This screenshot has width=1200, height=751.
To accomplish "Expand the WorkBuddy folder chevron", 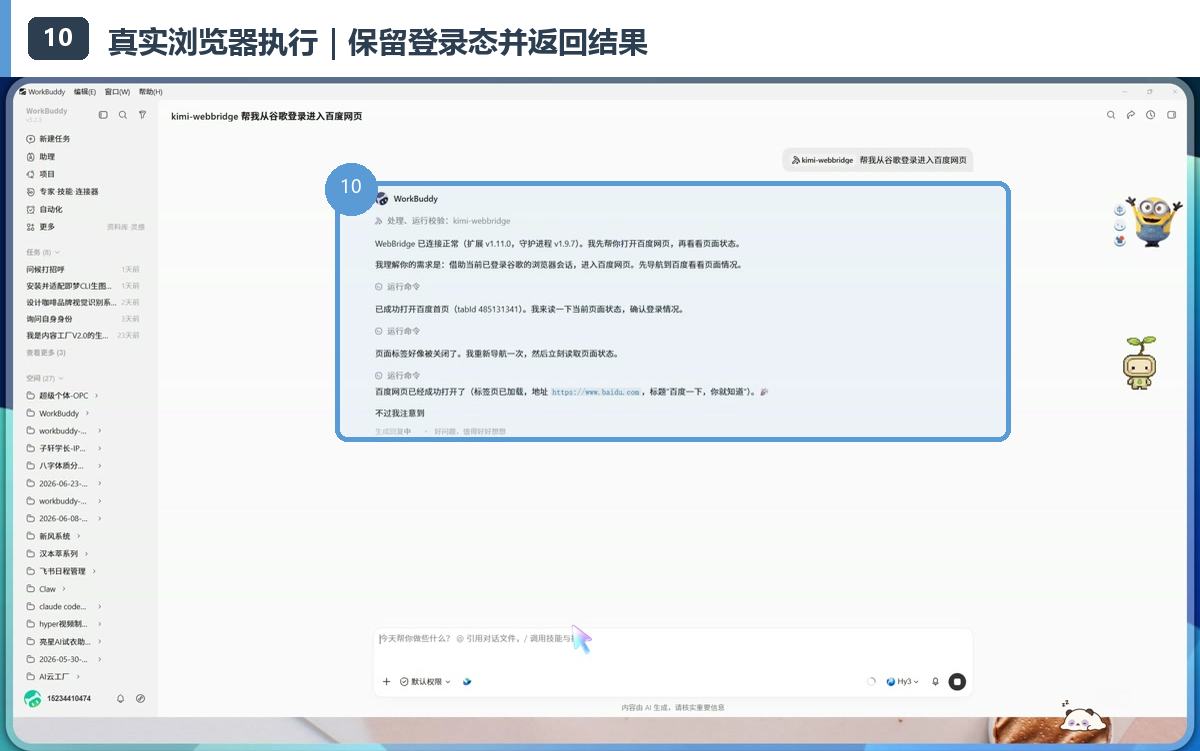I will (x=87, y=413).
